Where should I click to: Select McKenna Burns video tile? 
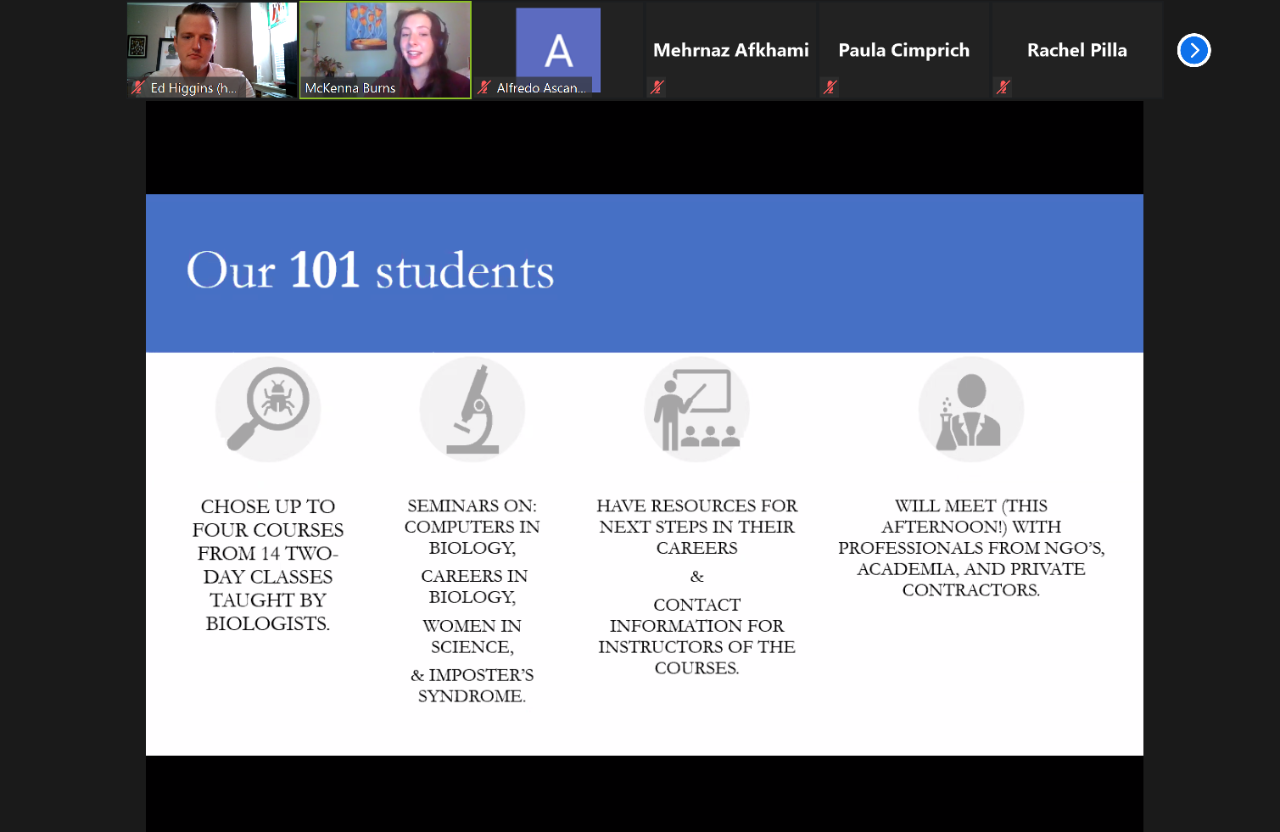[x=385, y=50]
